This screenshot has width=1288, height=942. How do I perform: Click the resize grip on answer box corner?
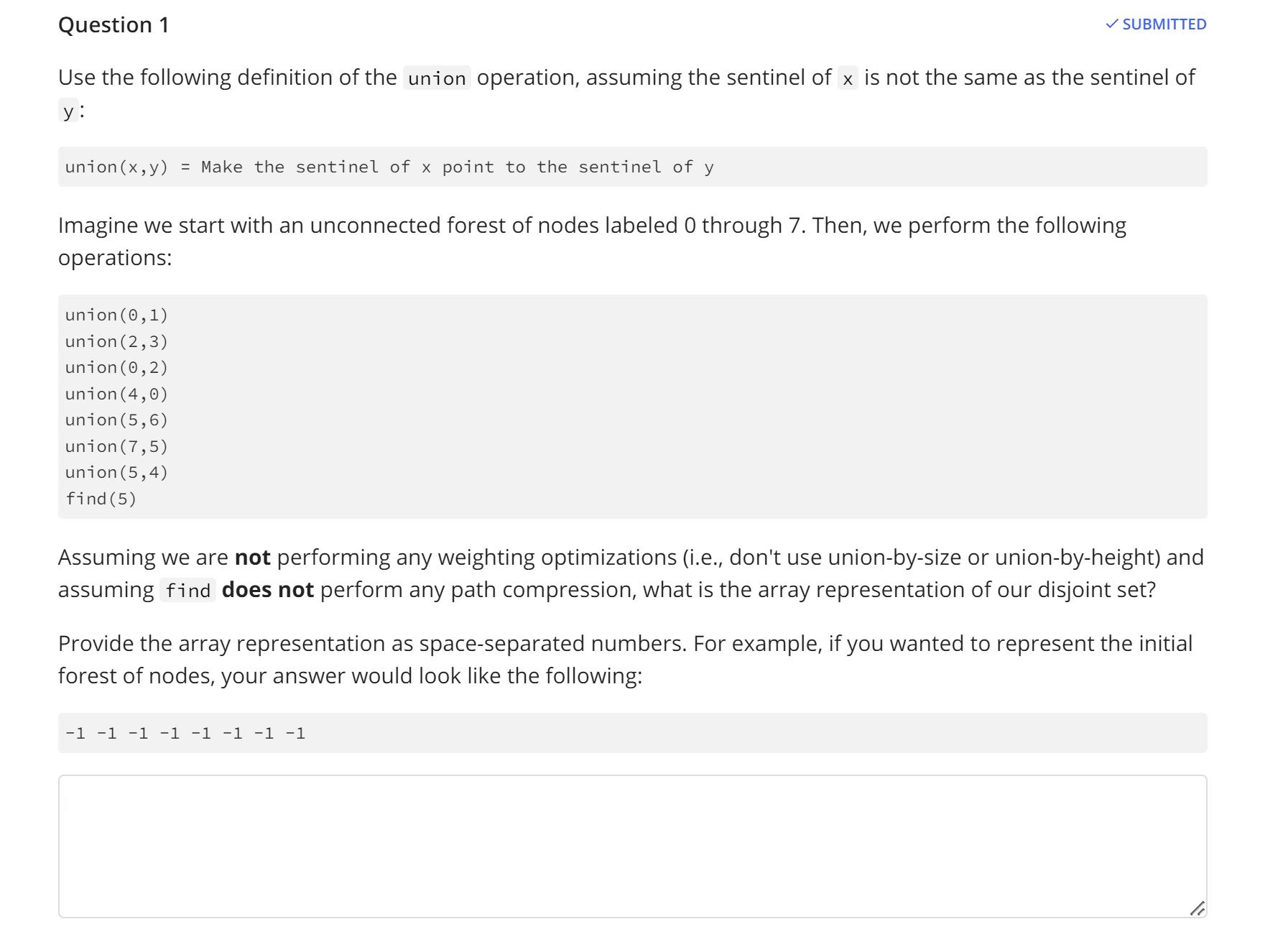click(x=1198, y=908)
